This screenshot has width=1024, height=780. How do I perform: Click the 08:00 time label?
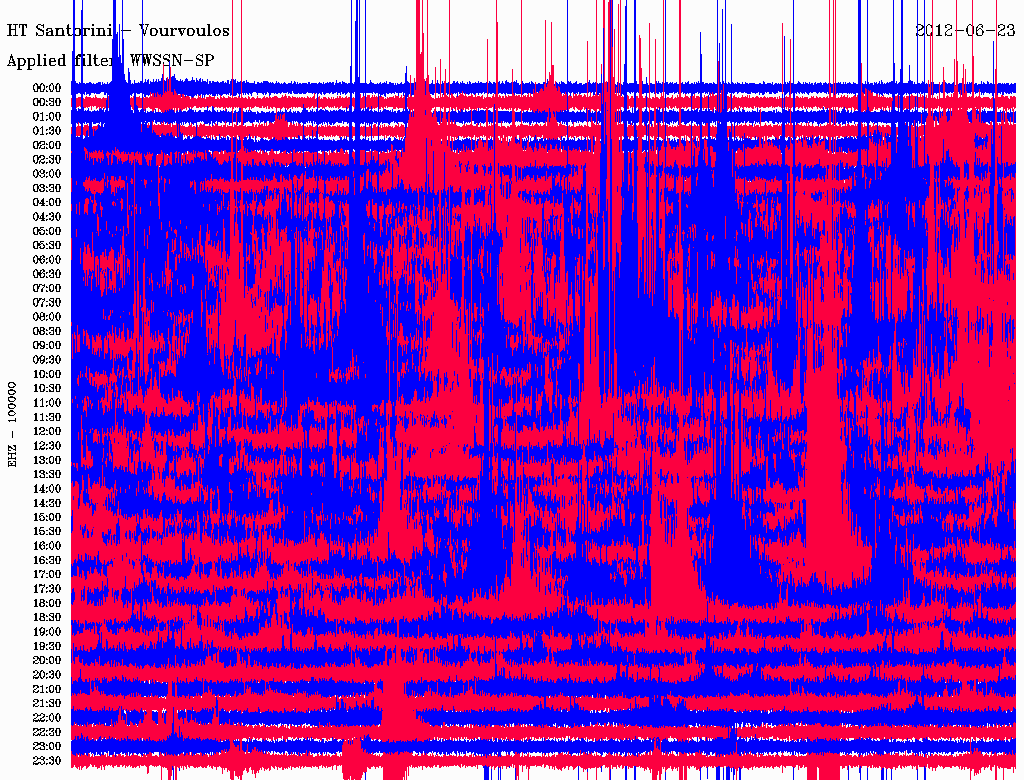[x=47, y=317]
